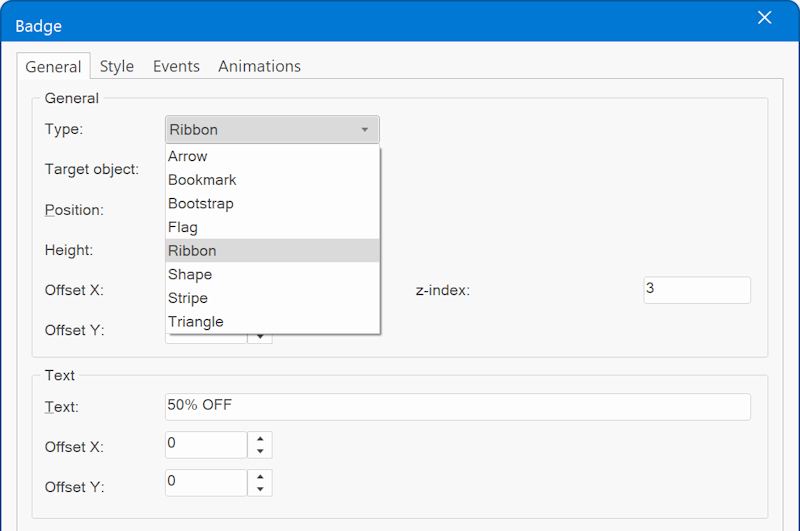800x531 pixels.
Task: Choose Arrow from the type list
Action: tap(272, 156)
